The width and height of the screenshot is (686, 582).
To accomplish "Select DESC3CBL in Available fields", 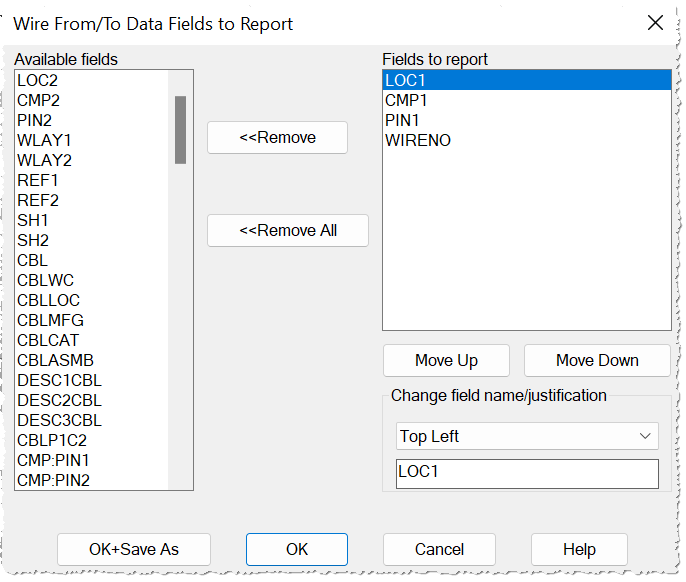I will coord(92,420).
